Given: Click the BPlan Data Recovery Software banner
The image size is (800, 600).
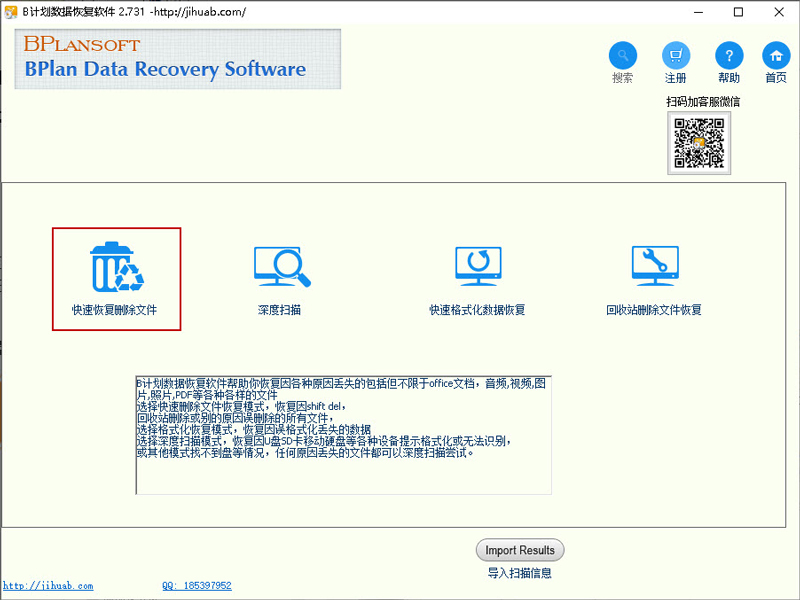Looking at the screenshot, I should point(178,59).
